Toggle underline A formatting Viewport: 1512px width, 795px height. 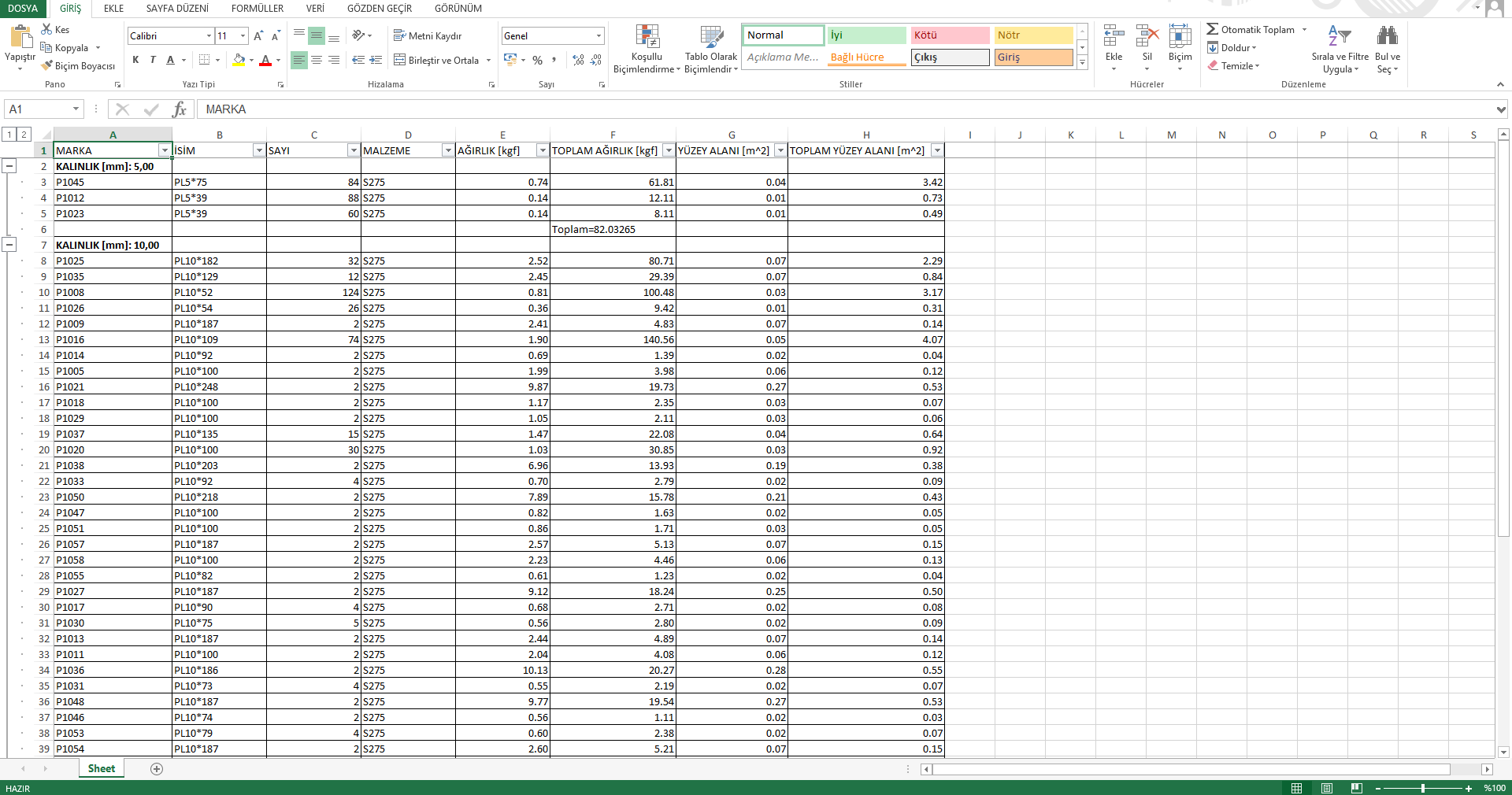coord(170,60)
